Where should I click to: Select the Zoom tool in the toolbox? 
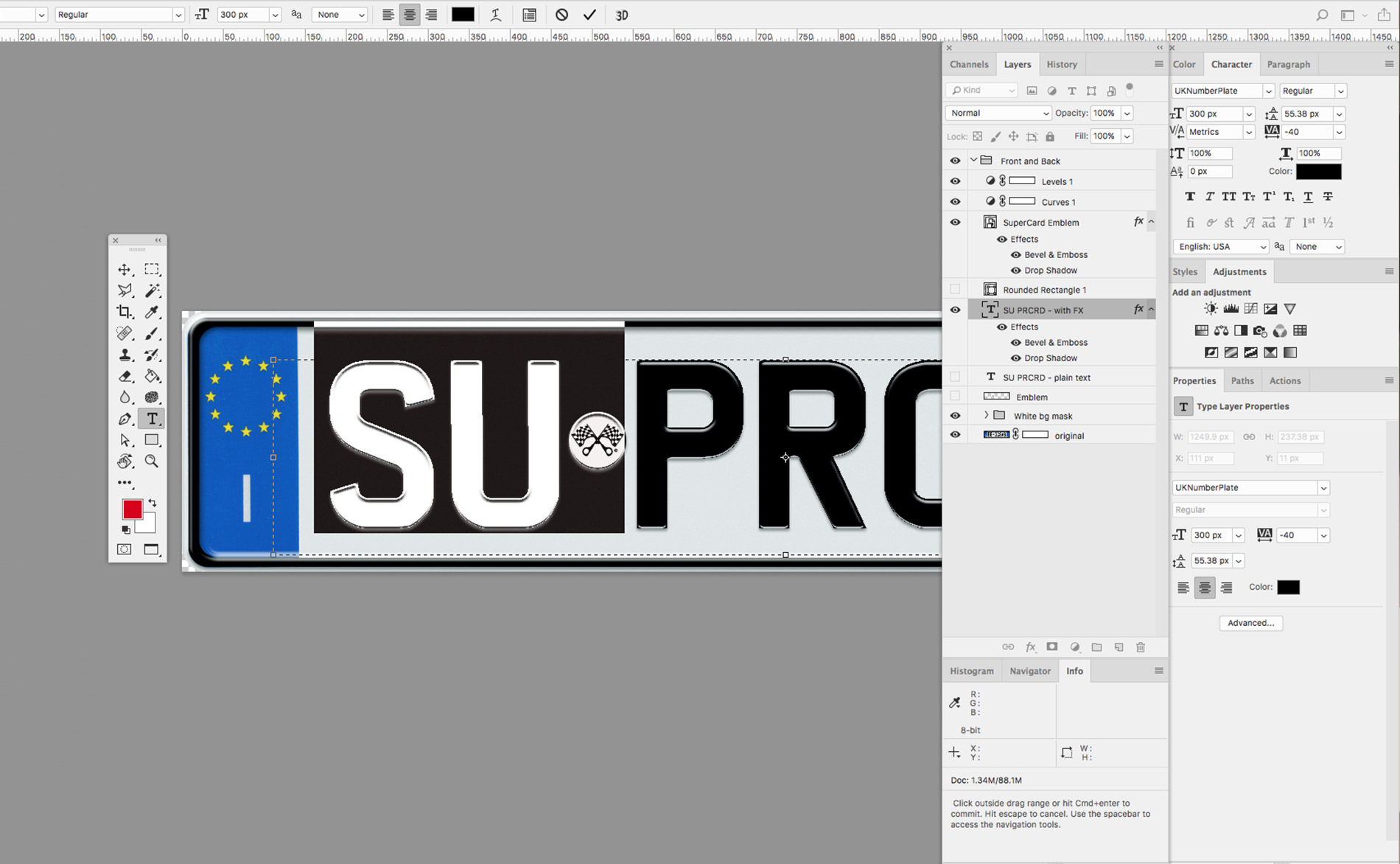coord(153,461)
